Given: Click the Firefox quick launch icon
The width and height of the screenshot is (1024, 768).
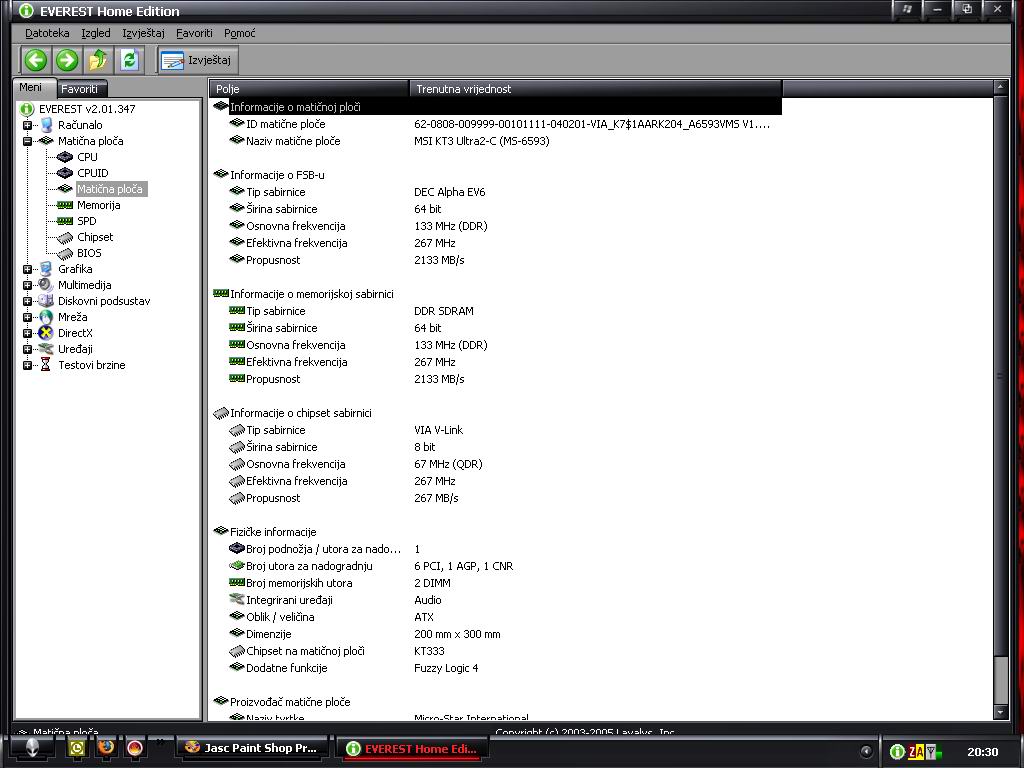Looking at the screenshot, I should pyautogui.click(x=106, y=747).
